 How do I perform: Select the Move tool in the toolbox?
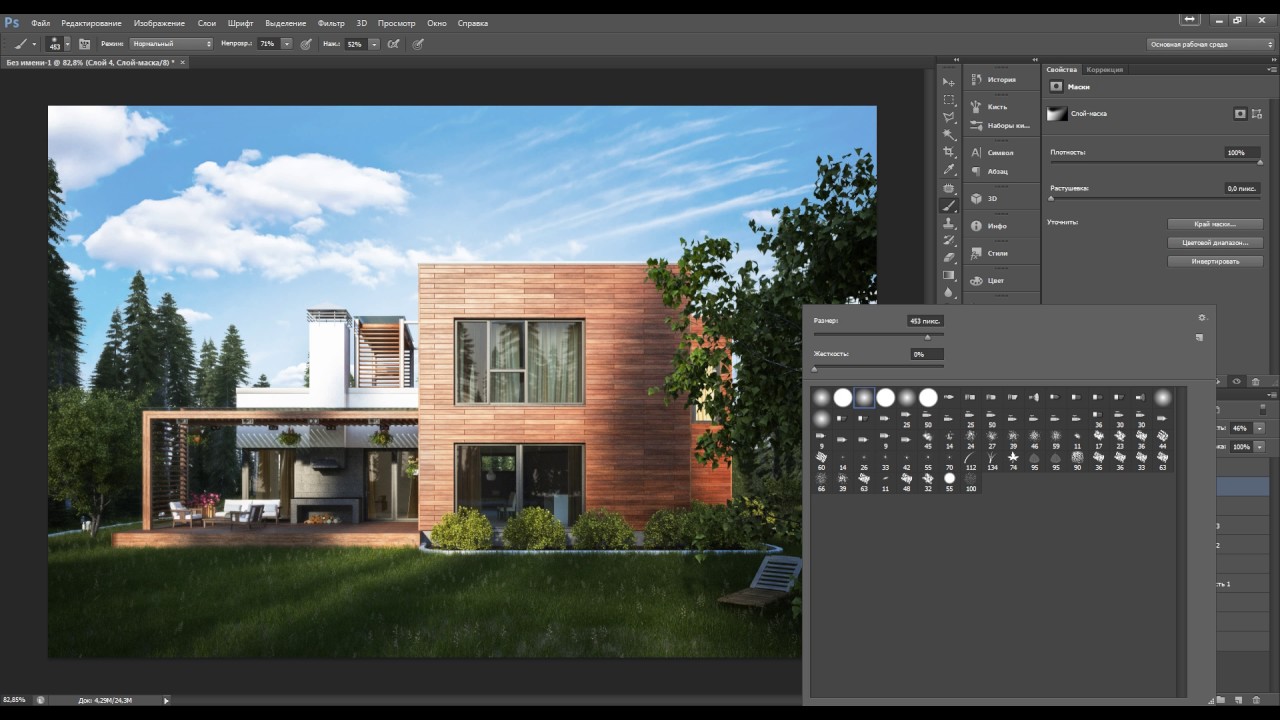point(949,82)
